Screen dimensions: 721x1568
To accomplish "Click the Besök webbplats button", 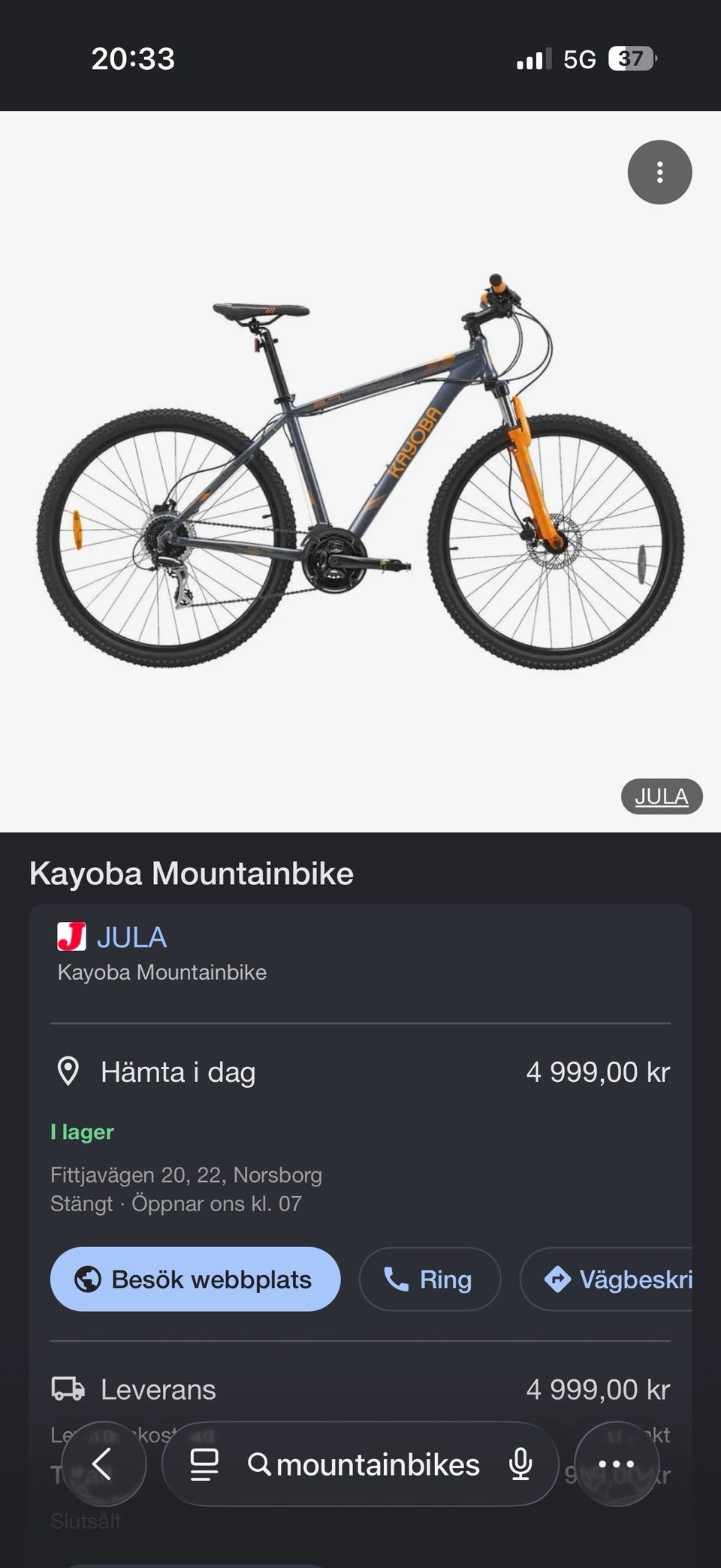I will coord(195,1279).
